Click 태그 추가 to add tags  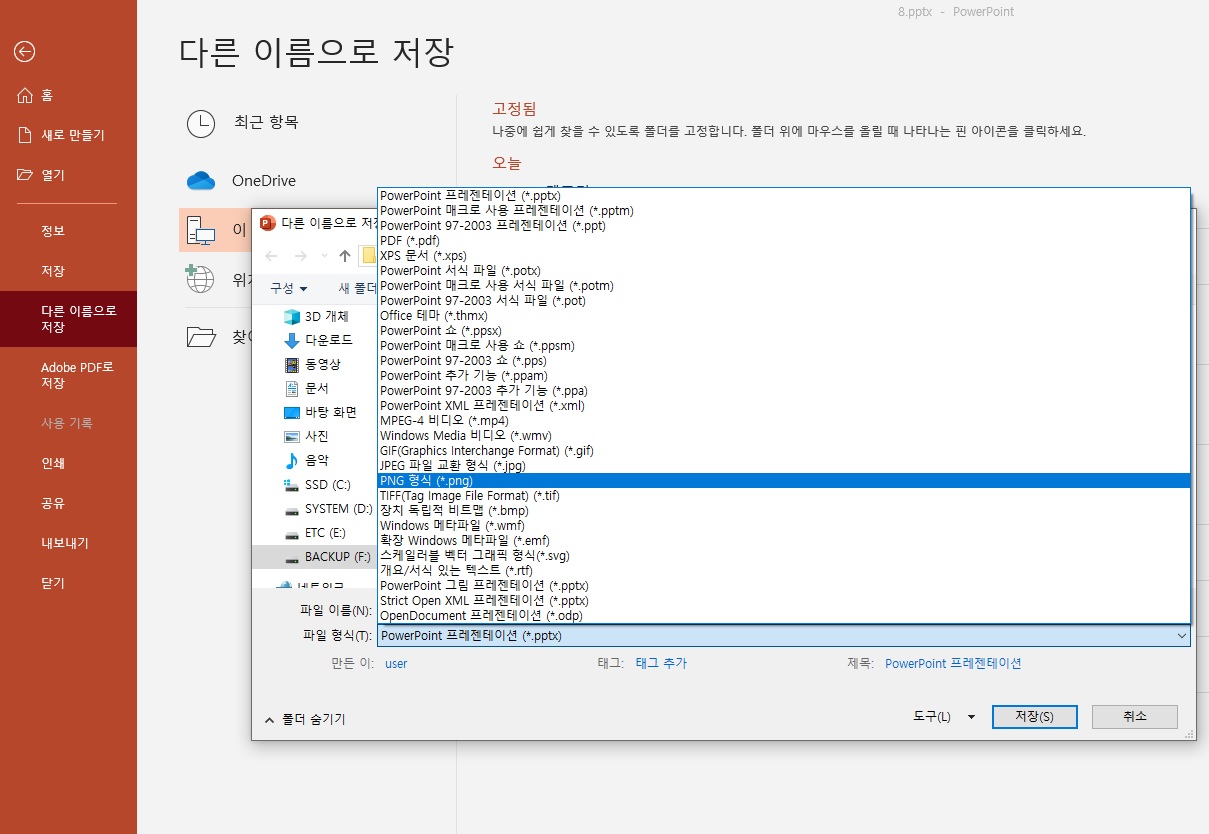click(661, 664)
